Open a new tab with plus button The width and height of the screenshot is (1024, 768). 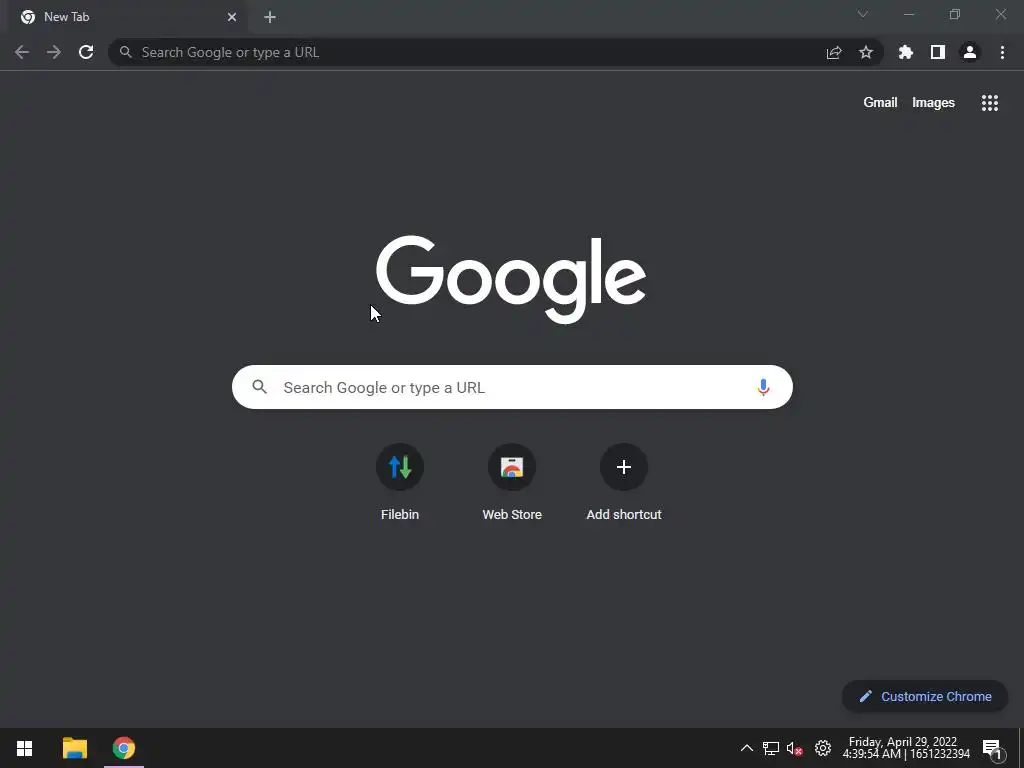tap(270, 17)
